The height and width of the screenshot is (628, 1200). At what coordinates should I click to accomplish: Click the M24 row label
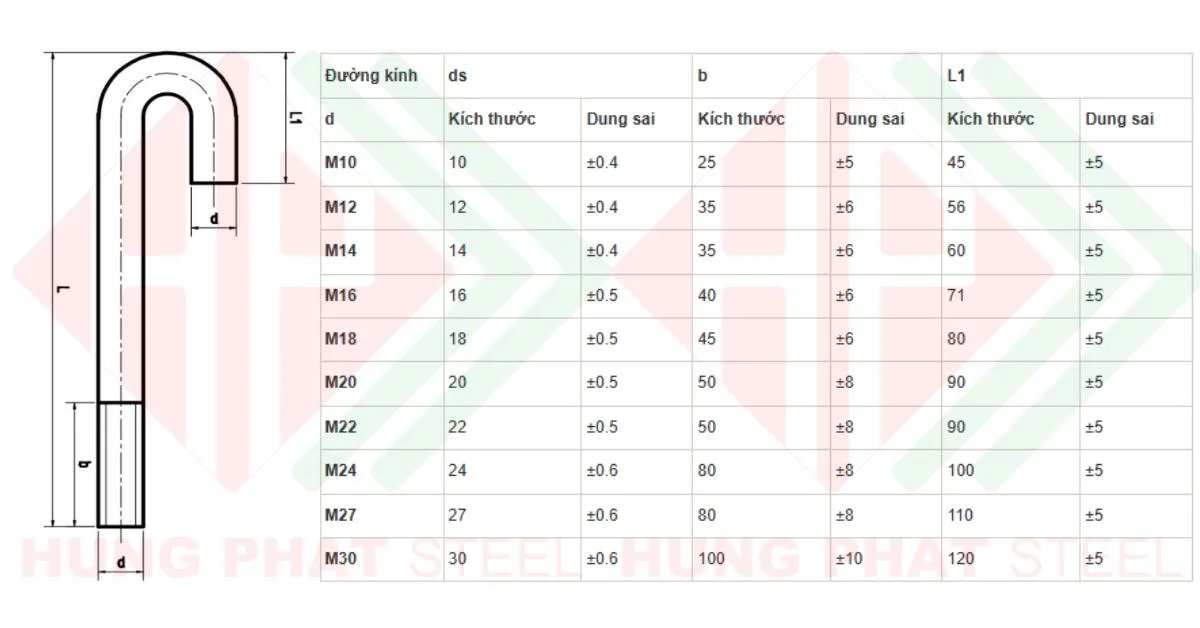[340, 470]
